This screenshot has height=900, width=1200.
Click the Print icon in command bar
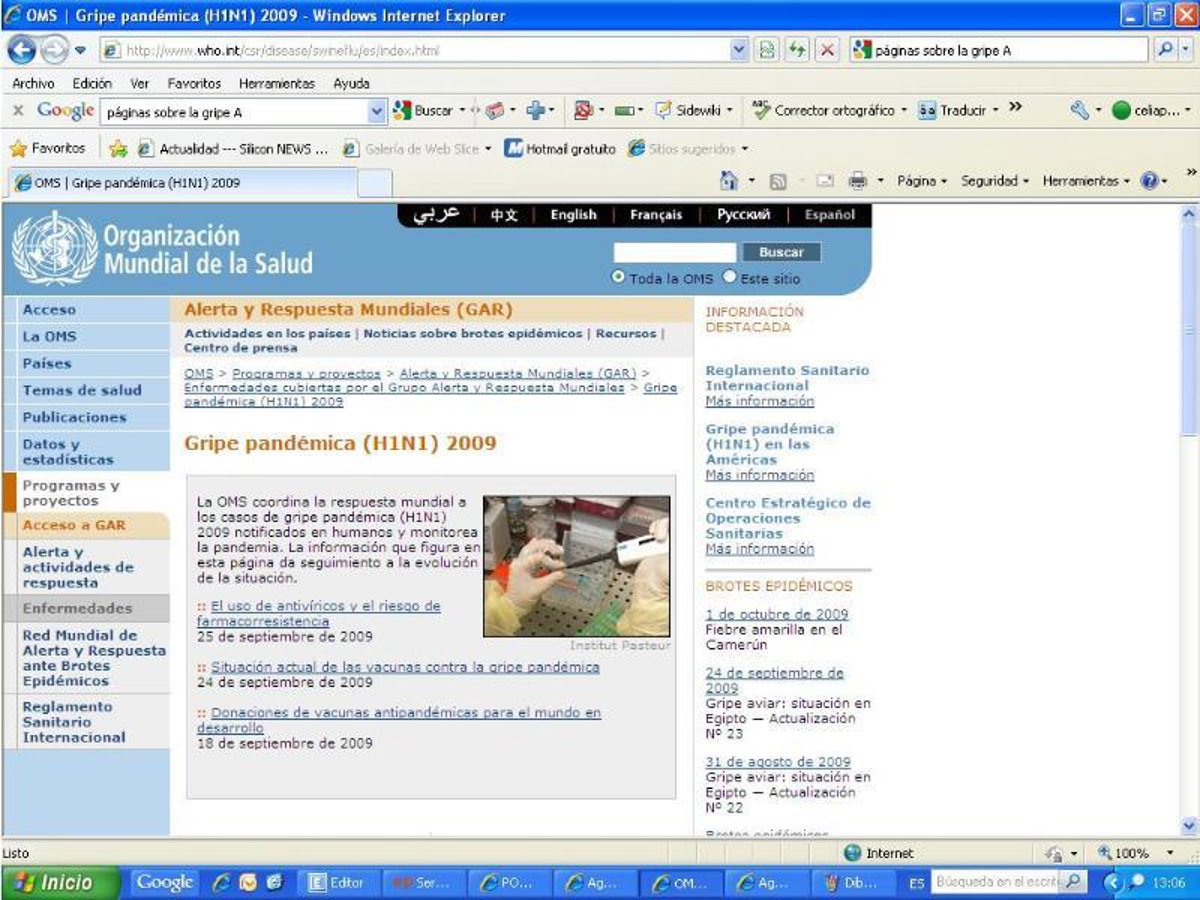(x=857, y=181)
